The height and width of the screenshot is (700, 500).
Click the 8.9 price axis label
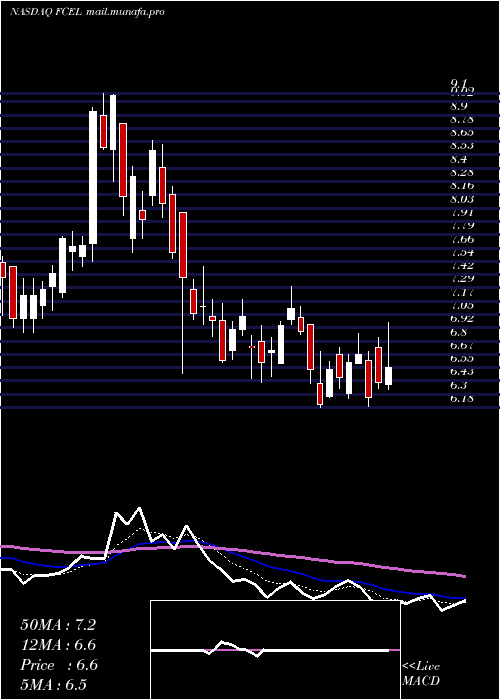[x=459, y=106]
